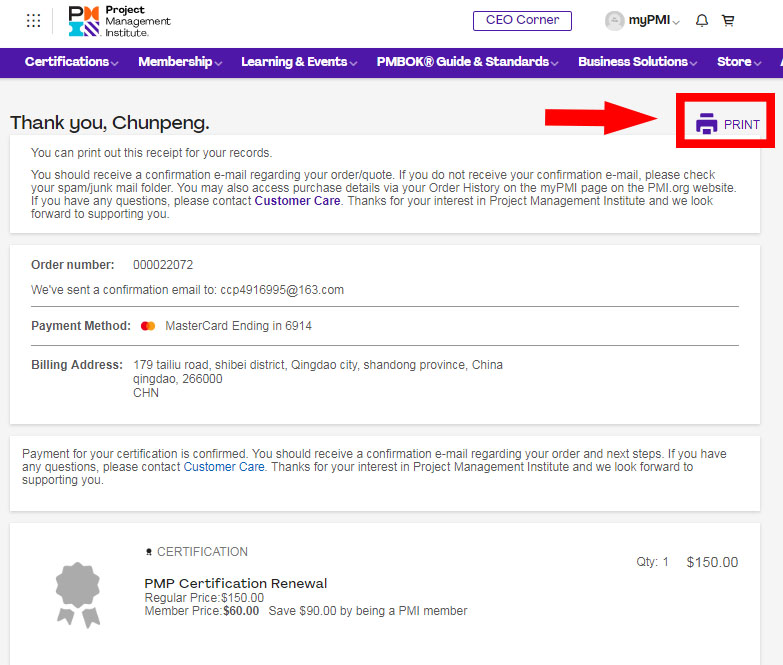Screen dimensions: 783x665
Task: Click the certification ribbon badge image
Action: (78, 595)
